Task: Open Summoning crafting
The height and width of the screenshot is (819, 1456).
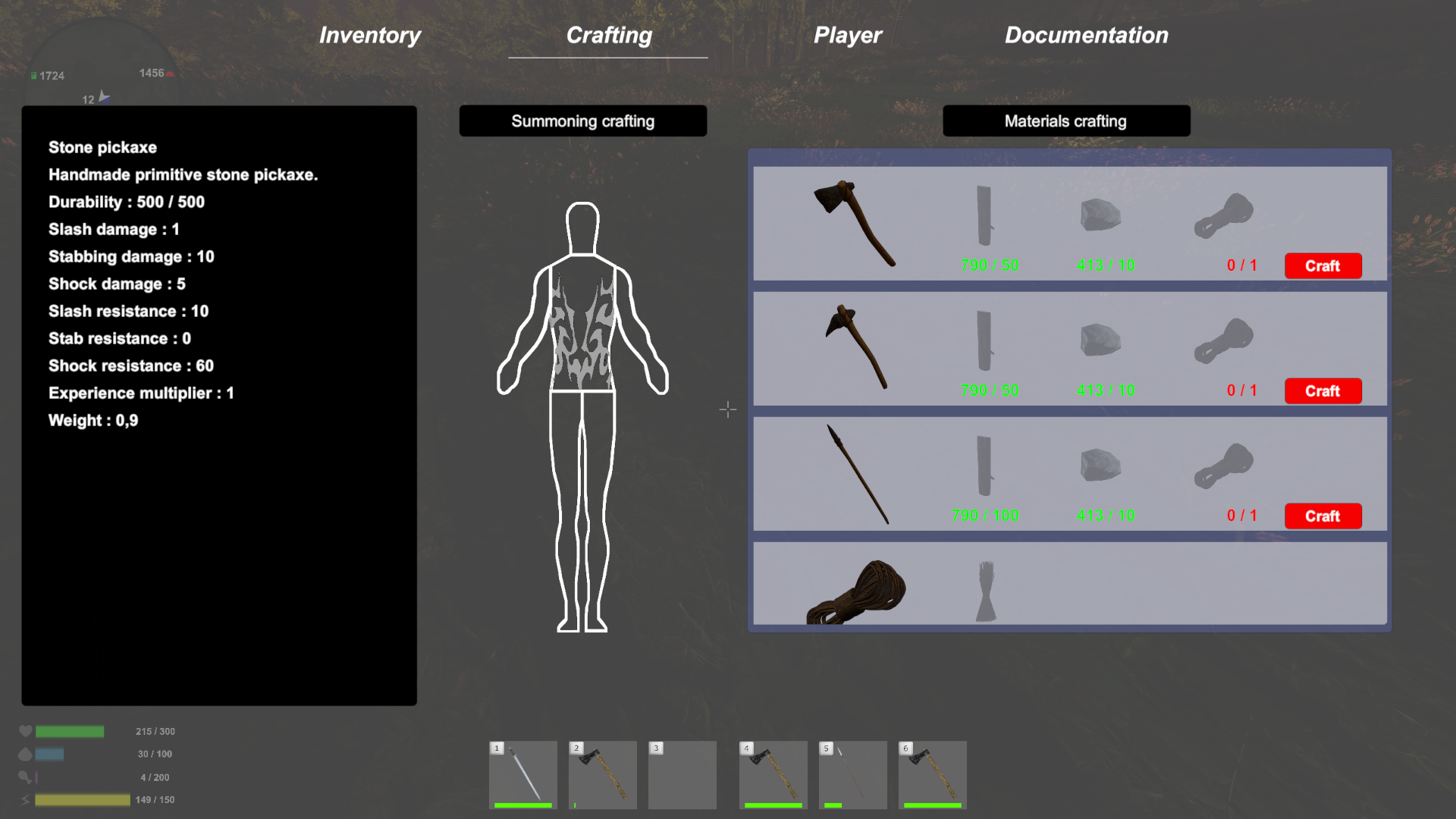Action: (582, 121)
